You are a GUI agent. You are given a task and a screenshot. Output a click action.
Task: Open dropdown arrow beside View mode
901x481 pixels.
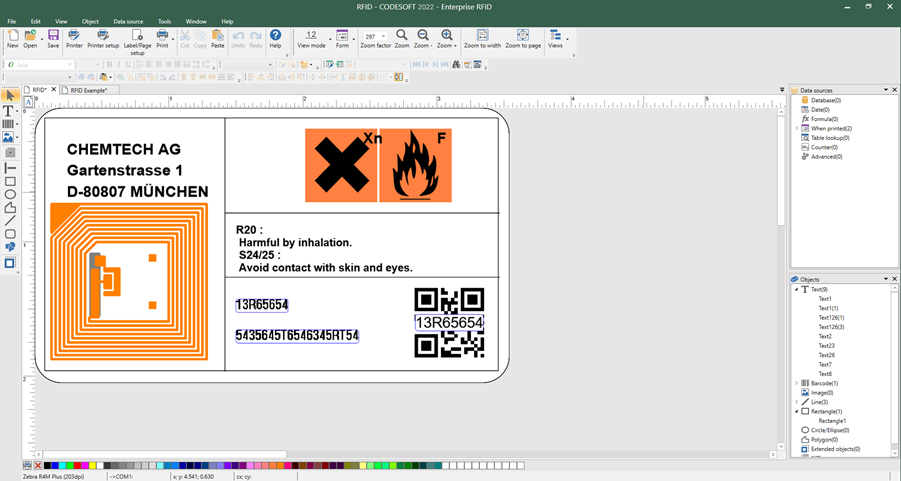(330, 39)
